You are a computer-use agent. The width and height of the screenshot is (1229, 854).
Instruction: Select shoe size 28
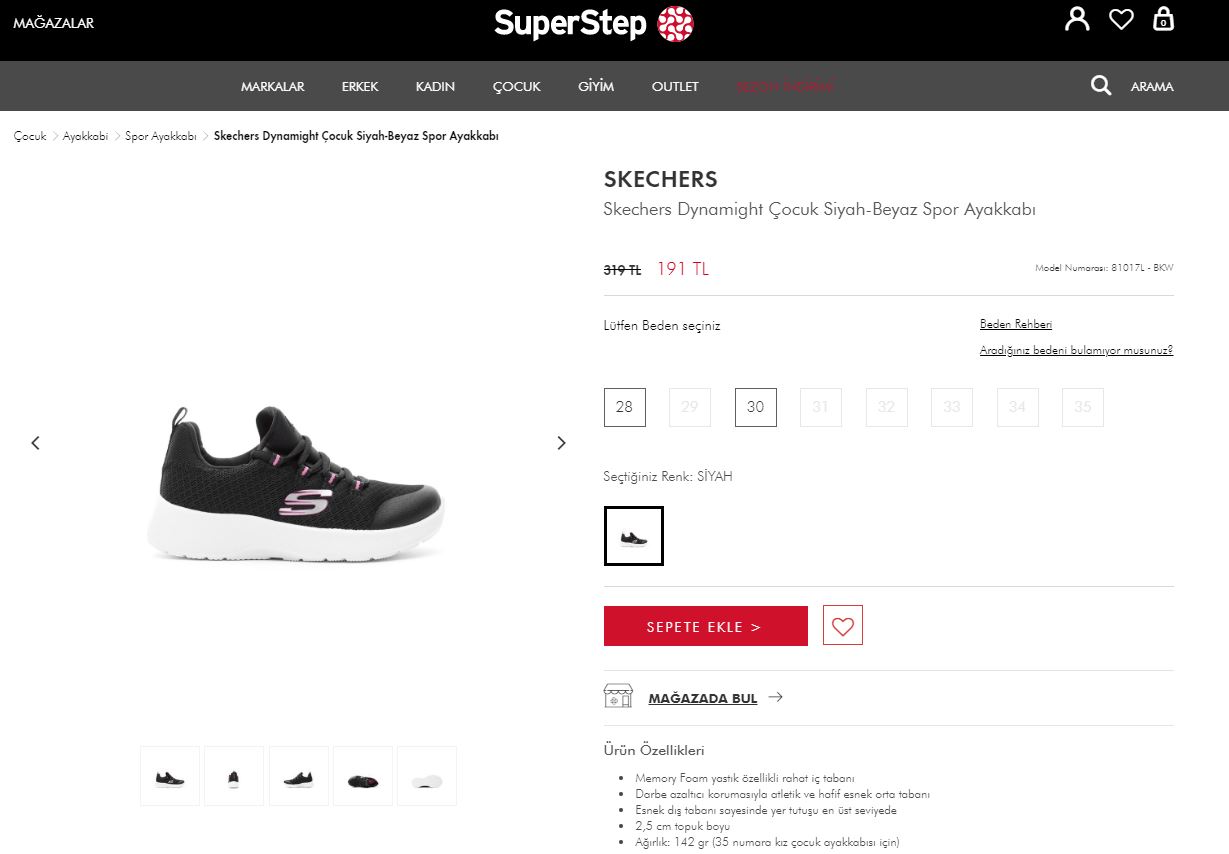pos(625,407)
